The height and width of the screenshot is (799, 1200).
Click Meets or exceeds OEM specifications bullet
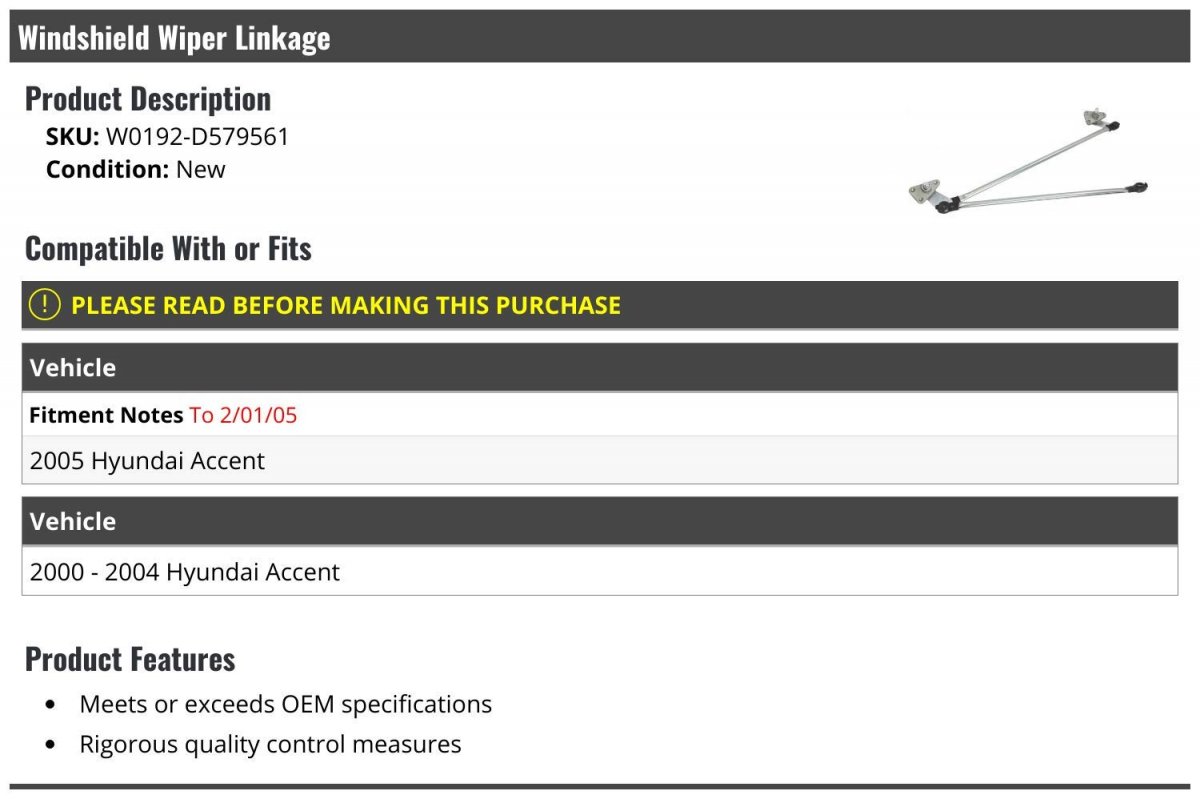coord(286,704)
